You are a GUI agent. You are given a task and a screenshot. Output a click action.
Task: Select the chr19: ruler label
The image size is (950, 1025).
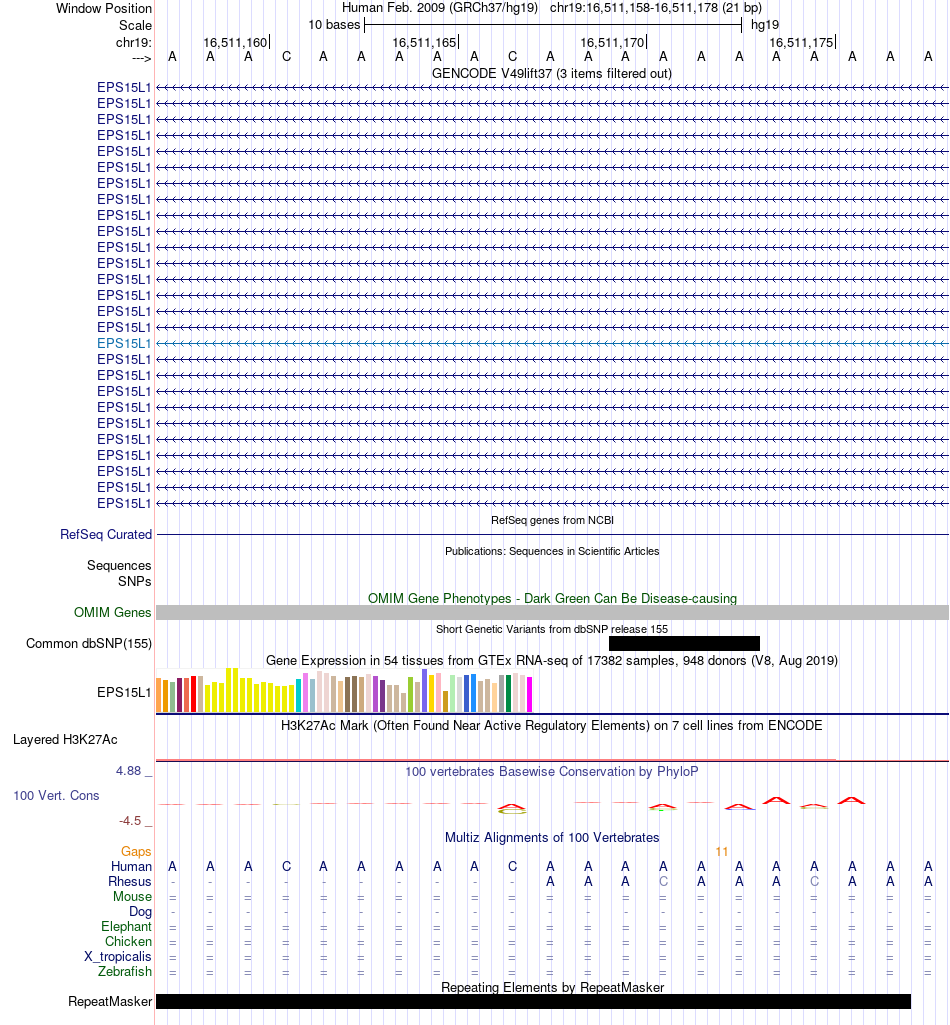tap(133, 42)
